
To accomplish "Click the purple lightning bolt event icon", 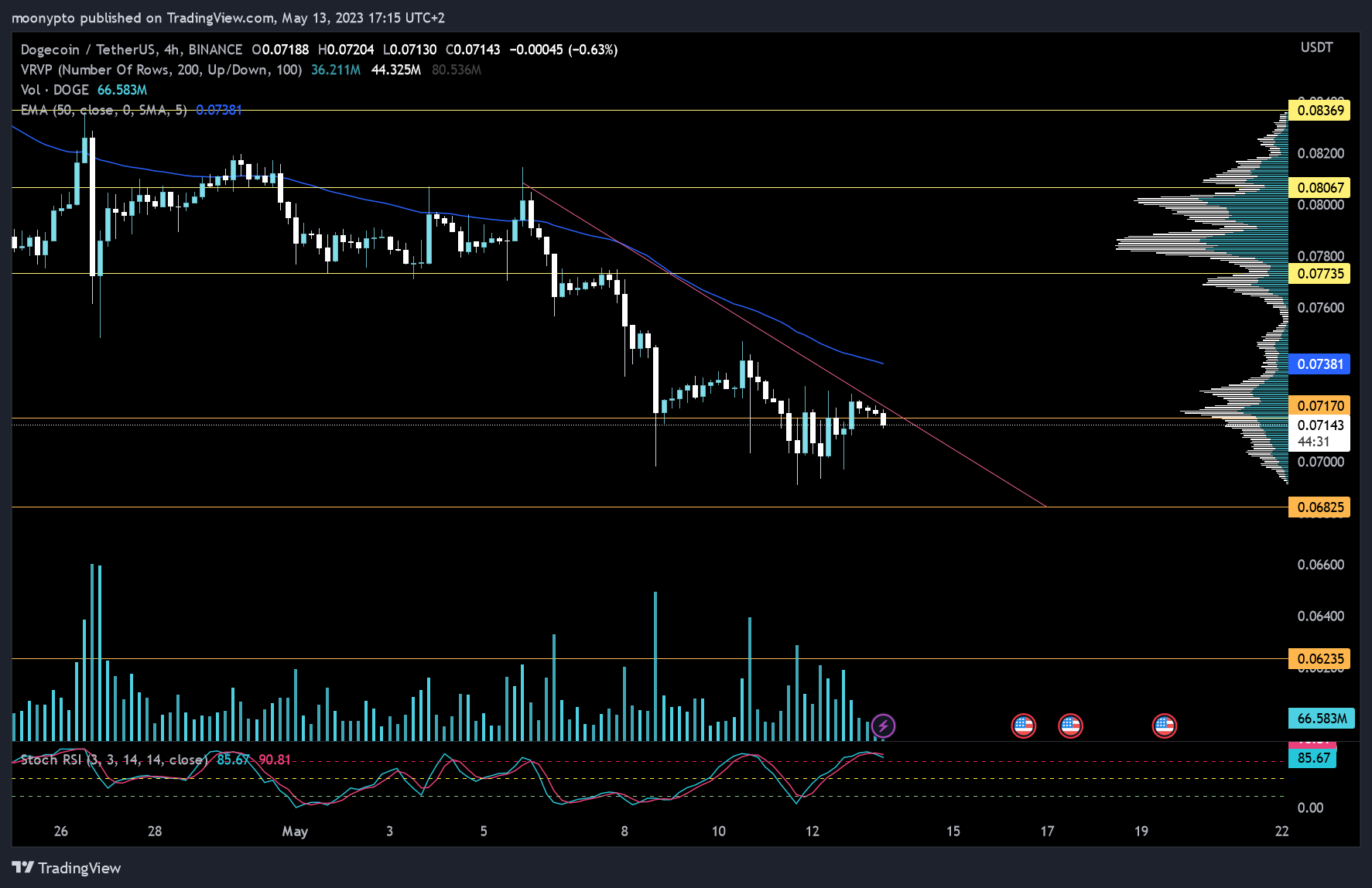I will [x=883, y=726].
